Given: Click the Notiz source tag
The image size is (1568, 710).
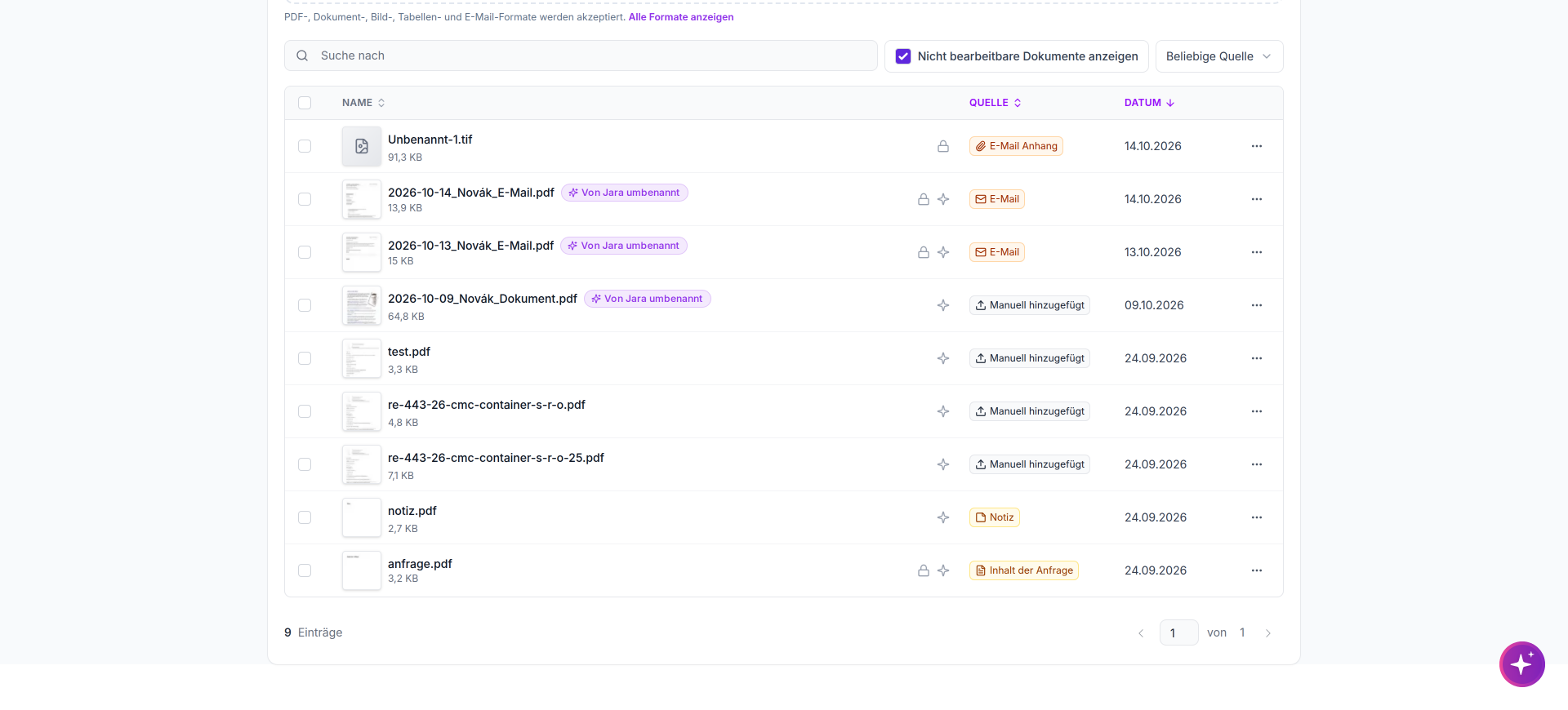Looking at the screenshot, I should click(x=995, y=517).
